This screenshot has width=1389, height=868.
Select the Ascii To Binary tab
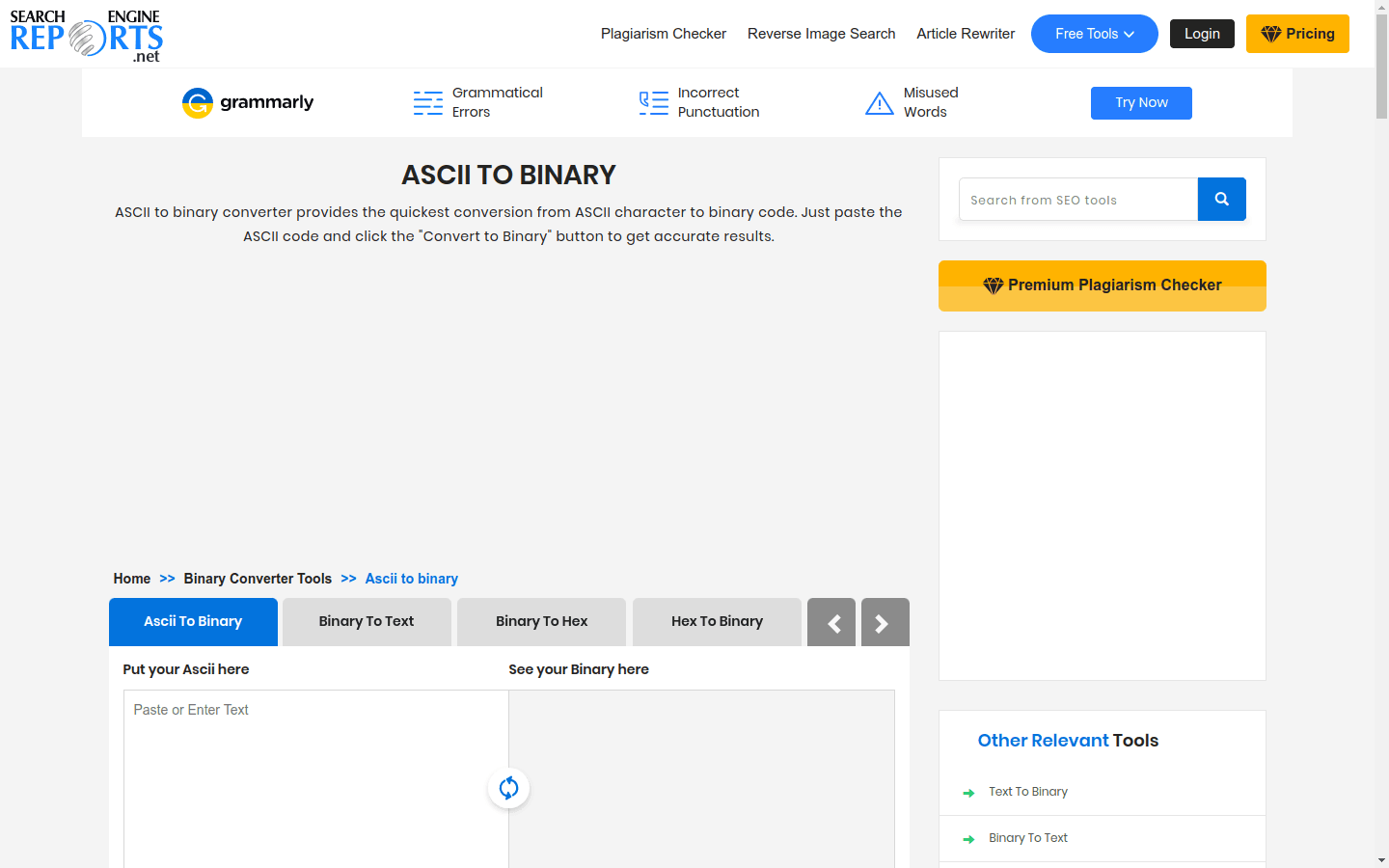click(193, 621)
